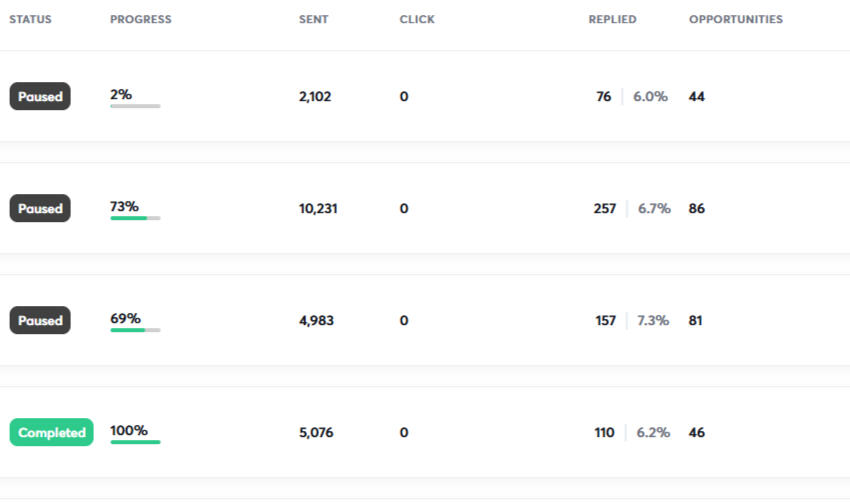This screenshot has width=850, height=503.
Task: Click the CLICK column header
Action: (417, 20)
